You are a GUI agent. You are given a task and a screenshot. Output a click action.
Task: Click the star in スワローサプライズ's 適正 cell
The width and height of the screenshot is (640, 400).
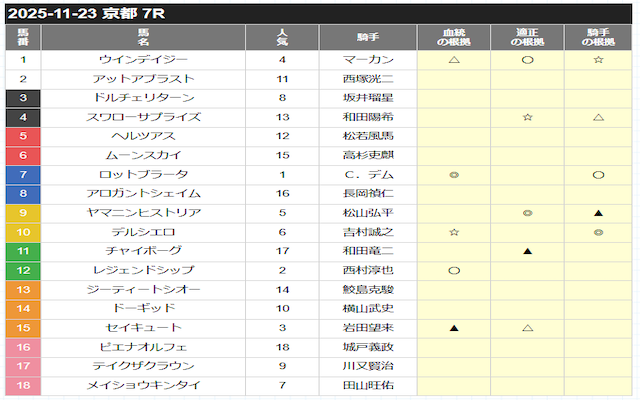(527, 117)
